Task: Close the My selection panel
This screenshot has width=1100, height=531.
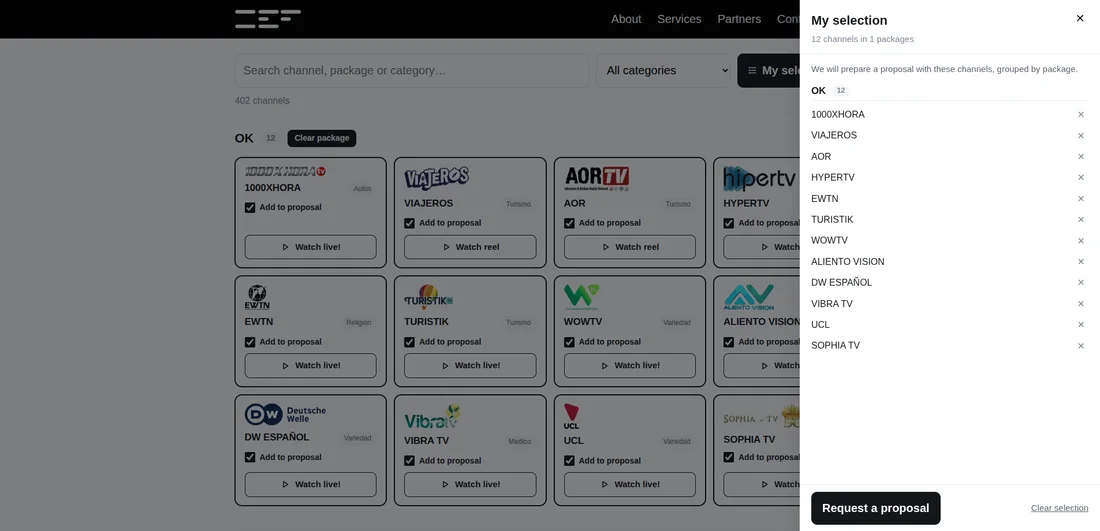Action: point(1080,18)
